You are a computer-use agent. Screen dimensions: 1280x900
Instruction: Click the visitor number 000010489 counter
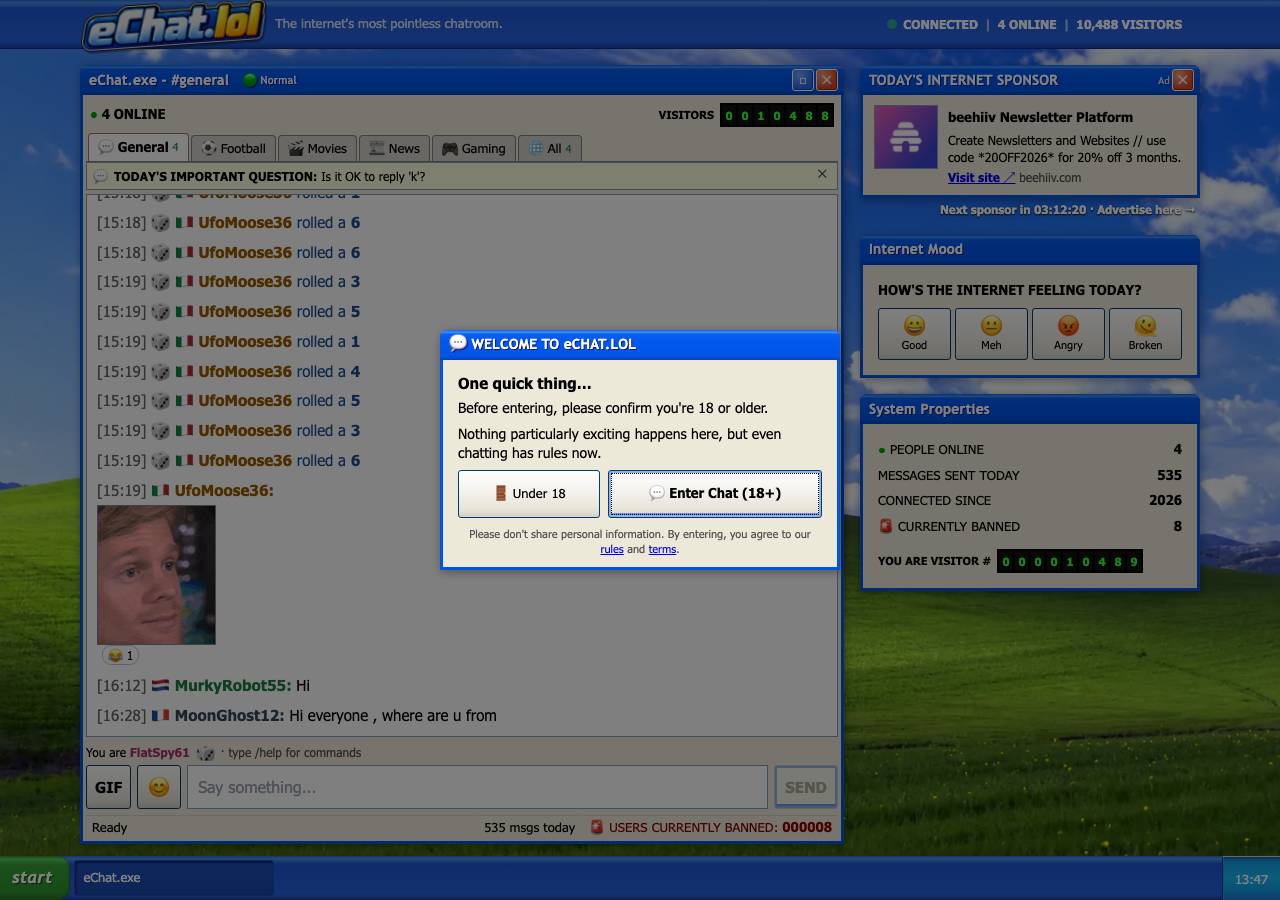click(x=1069, y=561)
